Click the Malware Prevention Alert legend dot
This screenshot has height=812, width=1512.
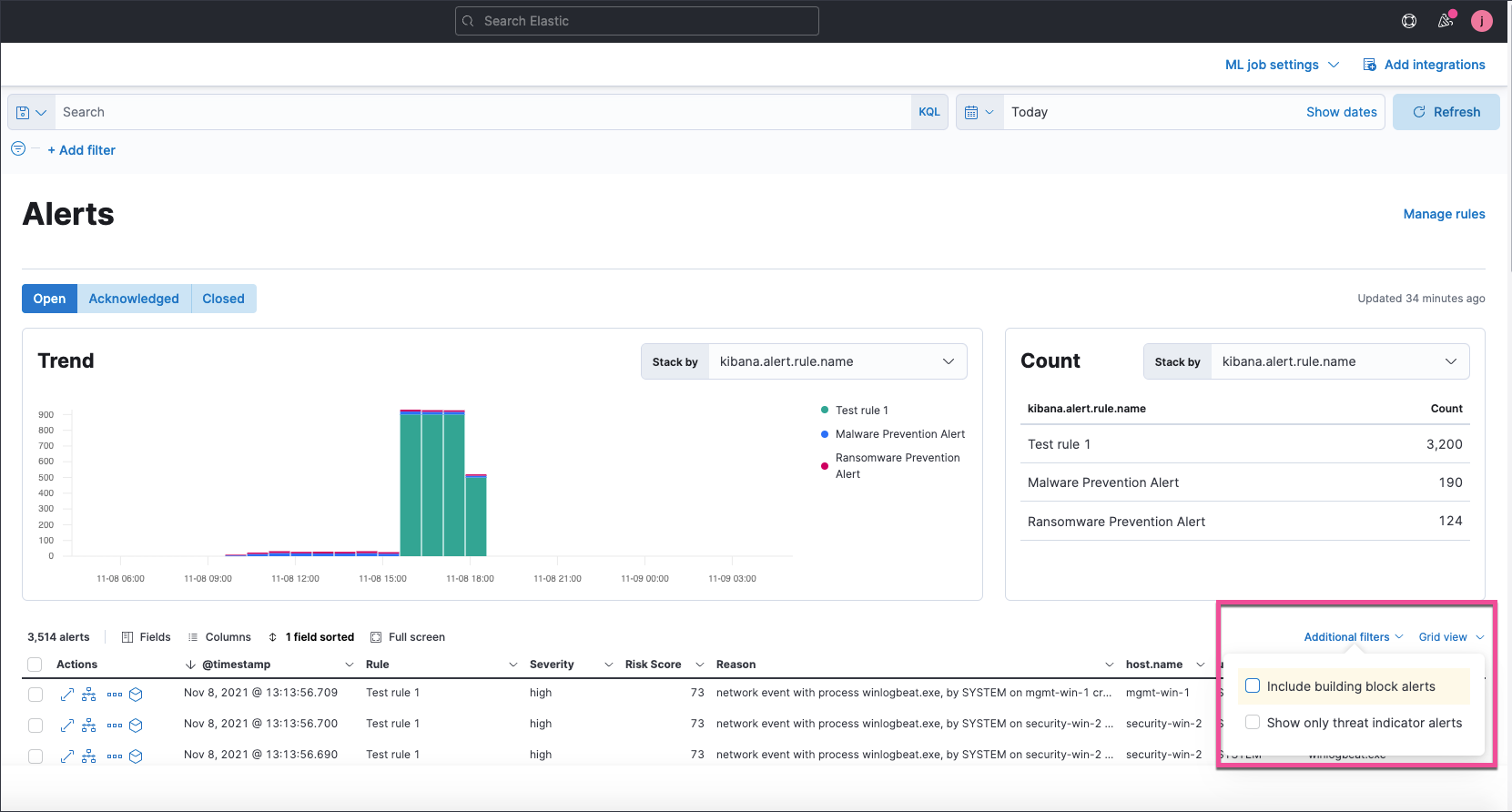click(825, 434)
